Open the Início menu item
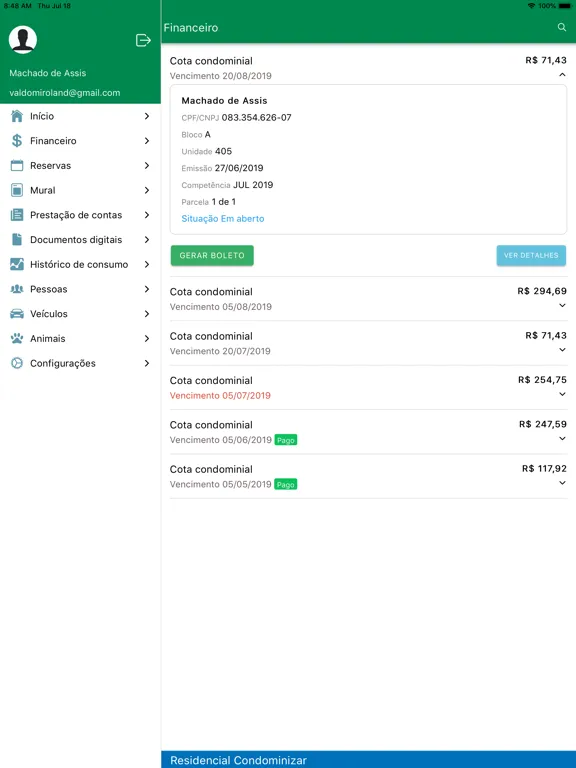This screenshot has height=768, width=576. click(x=80, y=116)
